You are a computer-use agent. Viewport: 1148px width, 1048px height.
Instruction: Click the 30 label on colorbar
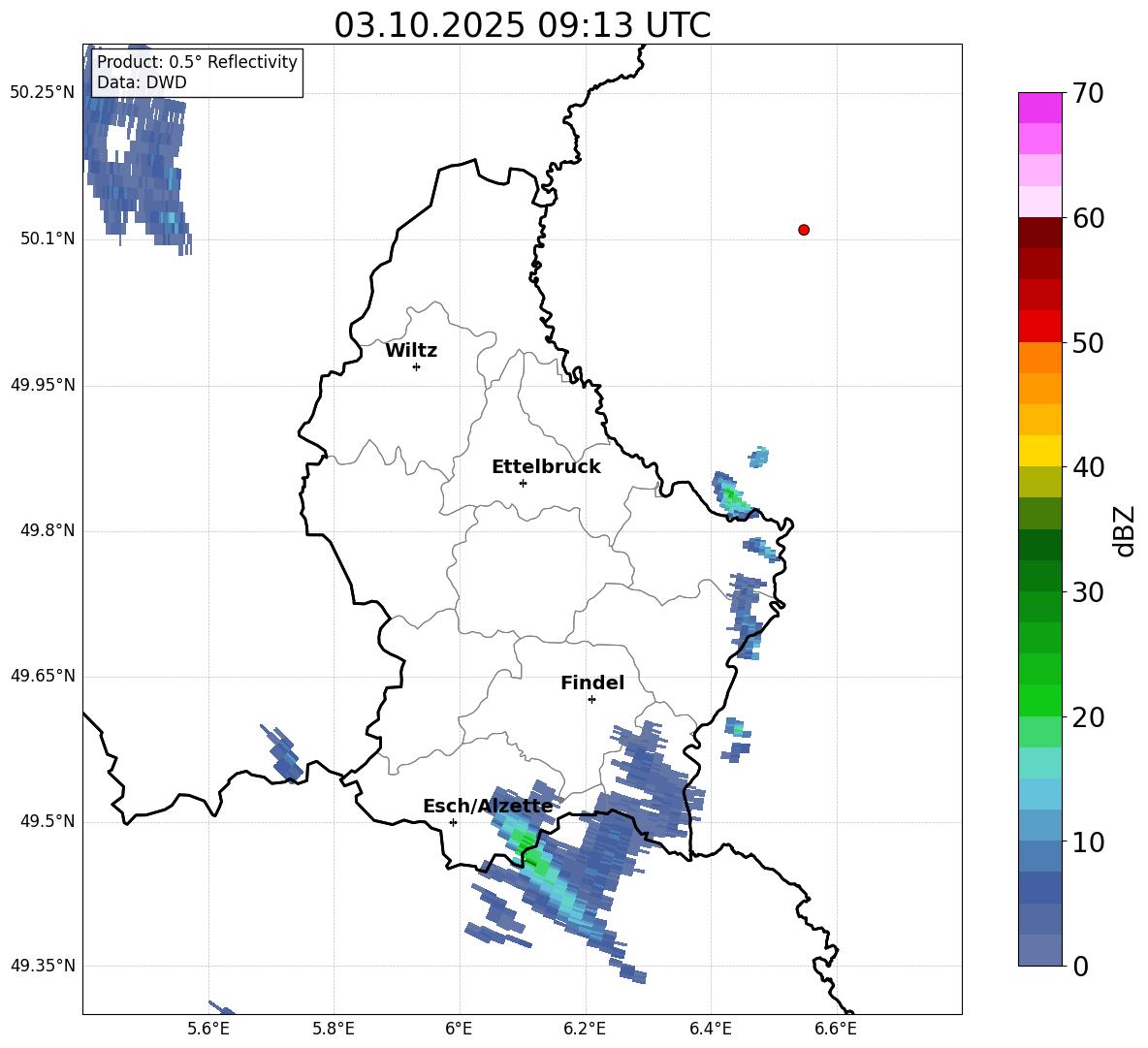point(1087,592)
